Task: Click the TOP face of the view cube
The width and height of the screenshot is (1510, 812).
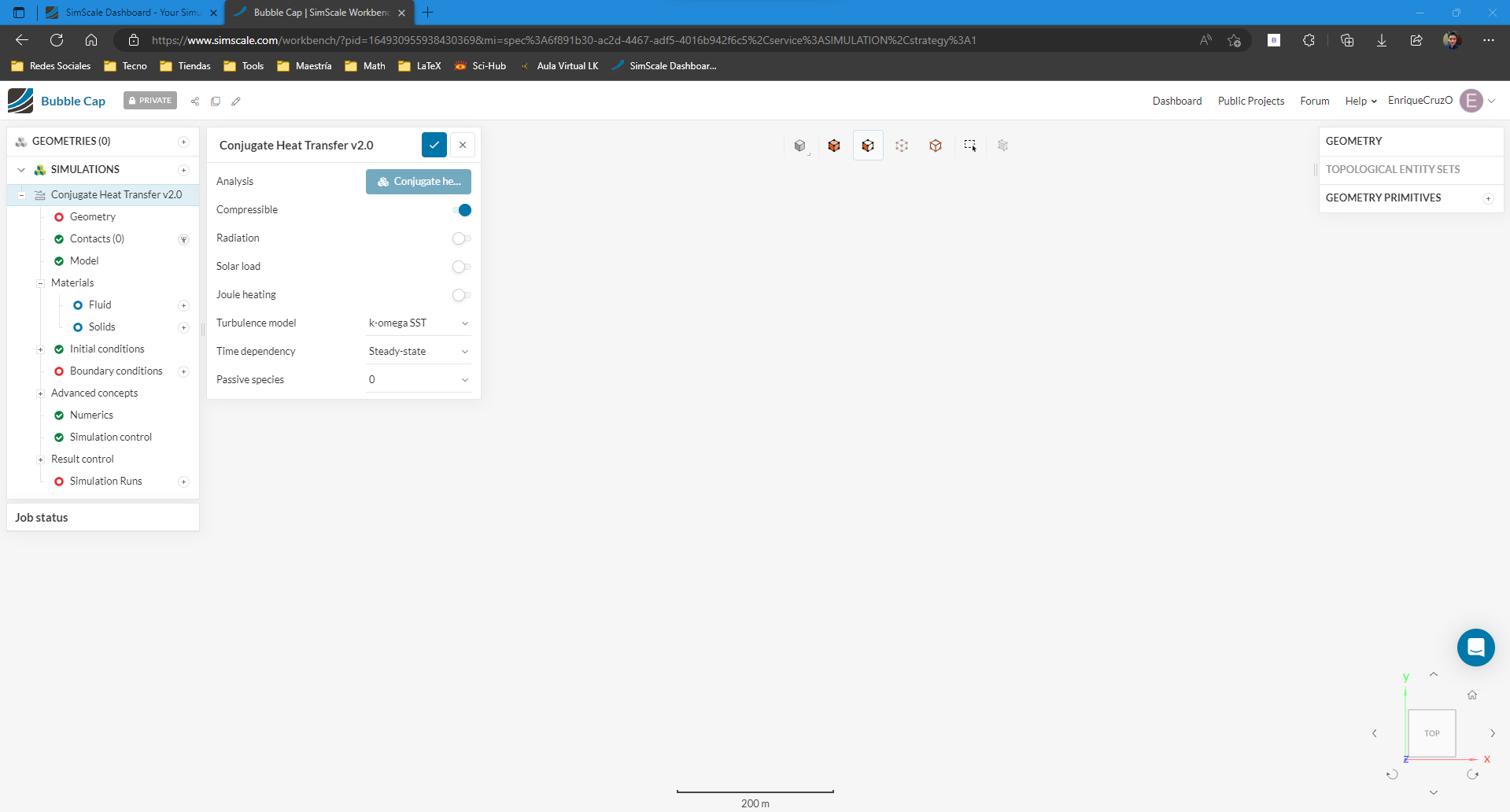Action: pyautogui.click(x=1432, y=733)
